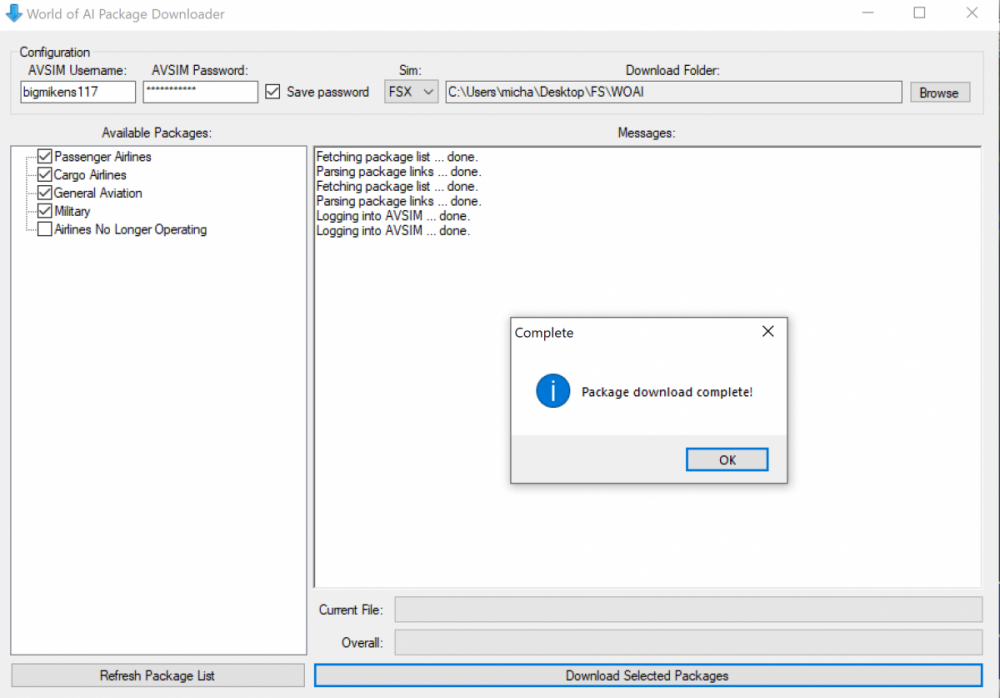This screenshot has height=698, width=1000.
Task: Uncheck the General Aviation checkbox
Action: tap(44, 193)
